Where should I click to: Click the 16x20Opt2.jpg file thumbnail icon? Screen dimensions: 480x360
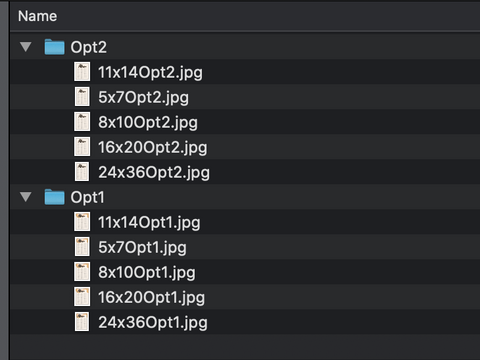(x=82, y=147)
